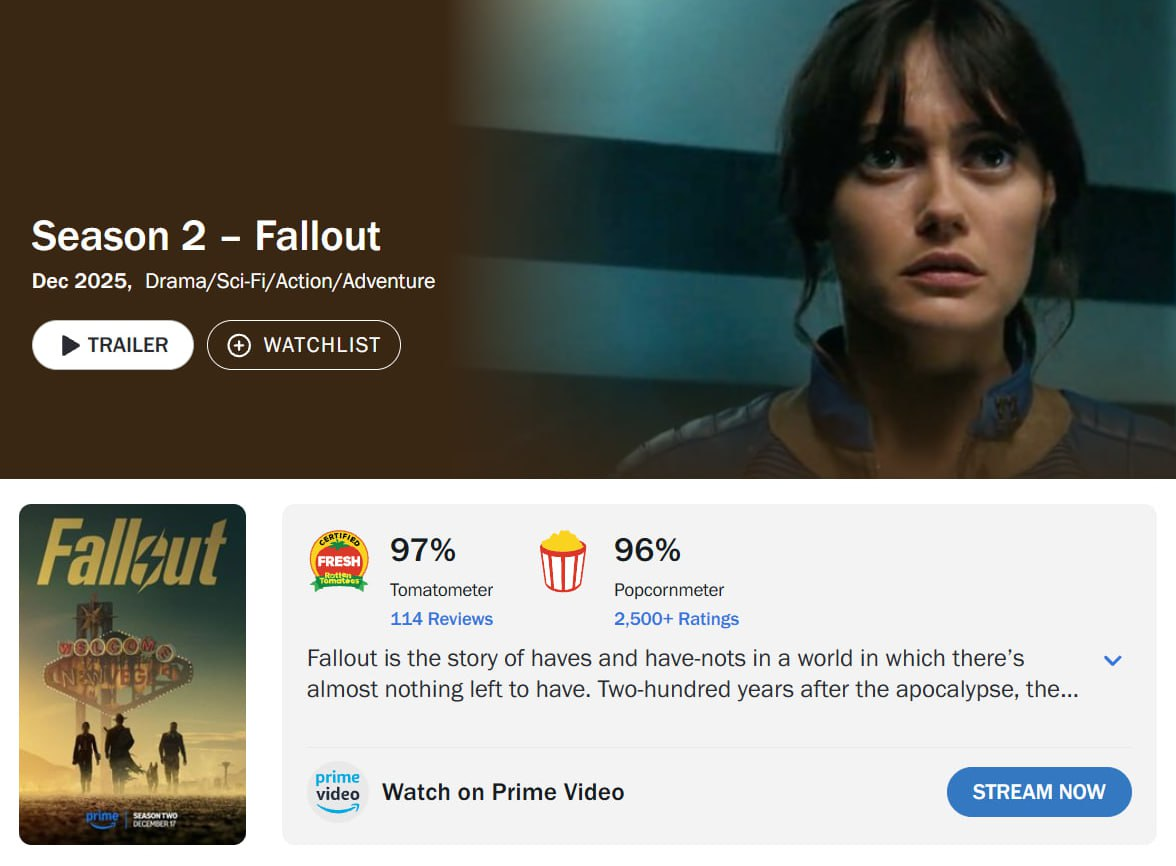This screenshot has width=1176, height=866.
Task: Click the Fallout synopsis description text
Action: point(692,673)
